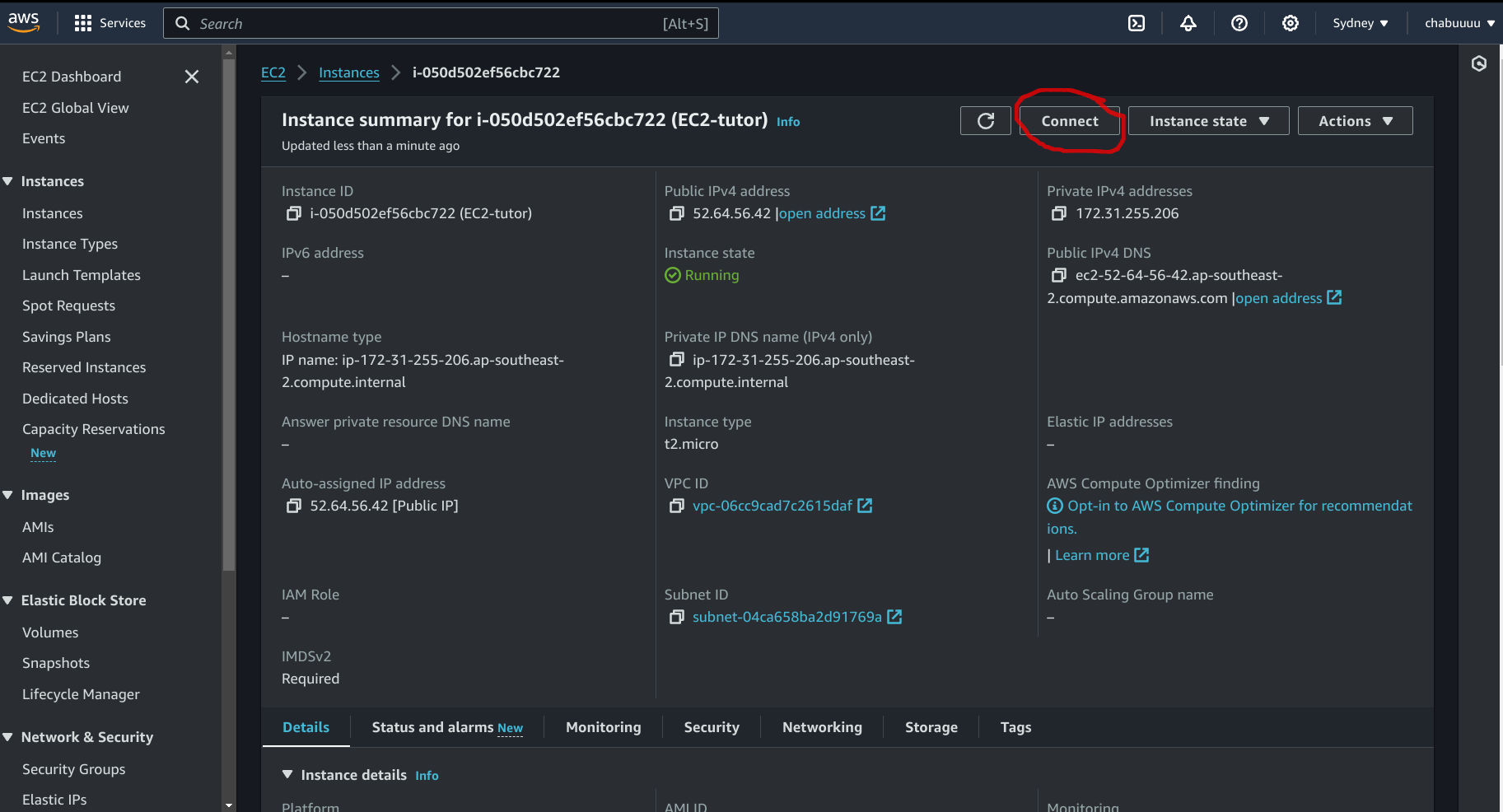1503x812 pixels.
Task: Copy the VPC ID value
Action: [676, 506]
